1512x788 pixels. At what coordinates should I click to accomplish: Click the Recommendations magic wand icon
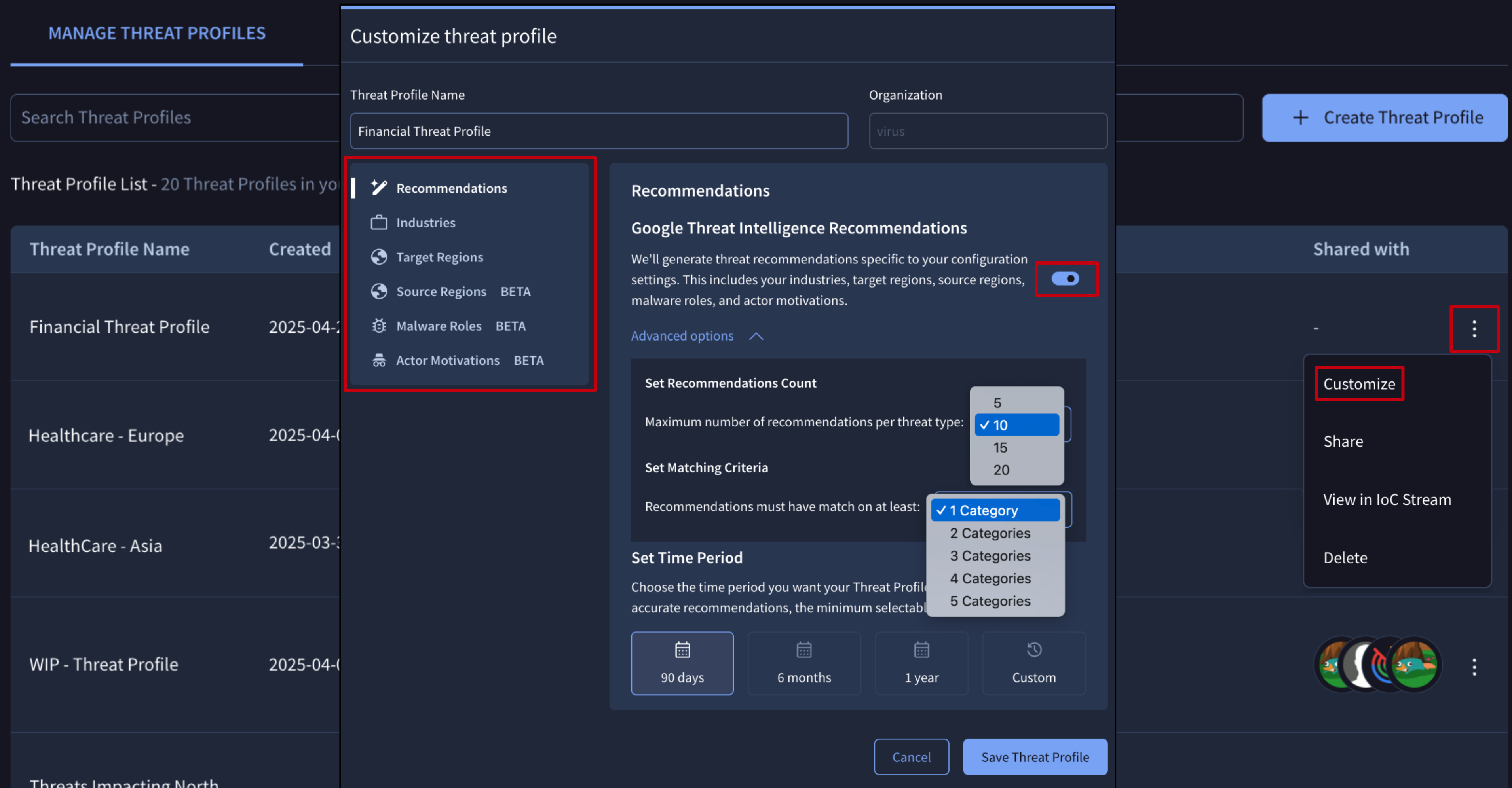(379, 188)
